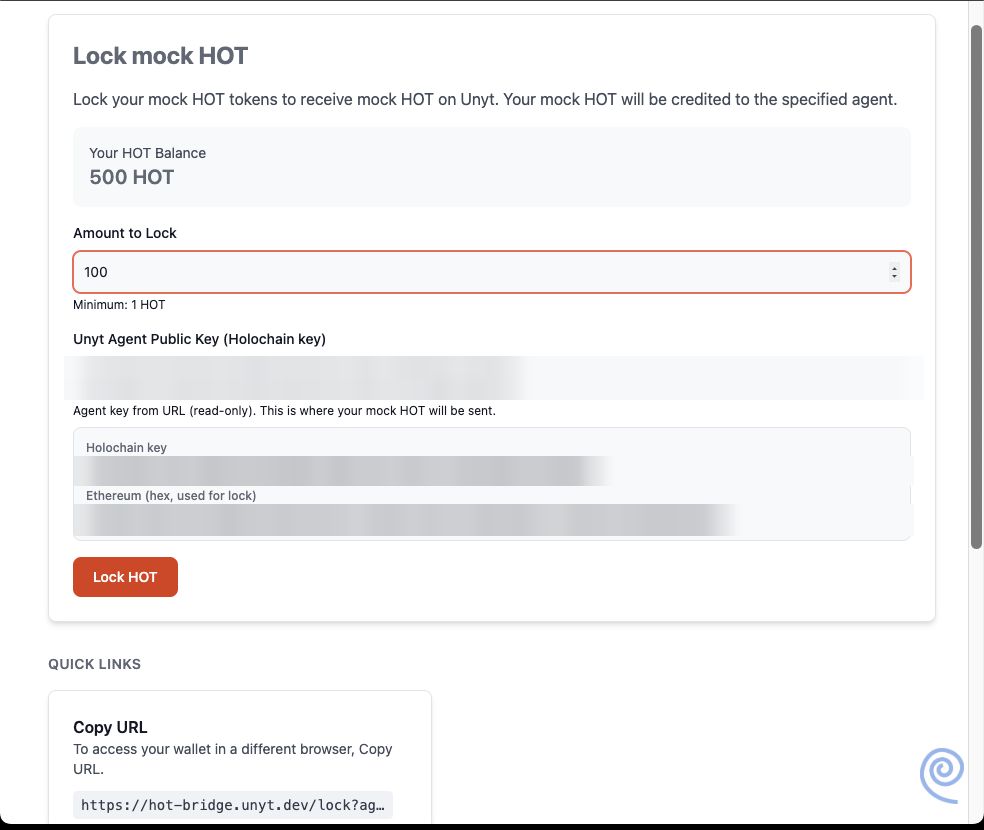The height and width of the screenshot is (830, 984).
Task: Click the "Lock mock HOT" heading
Action: coord(161,56)
